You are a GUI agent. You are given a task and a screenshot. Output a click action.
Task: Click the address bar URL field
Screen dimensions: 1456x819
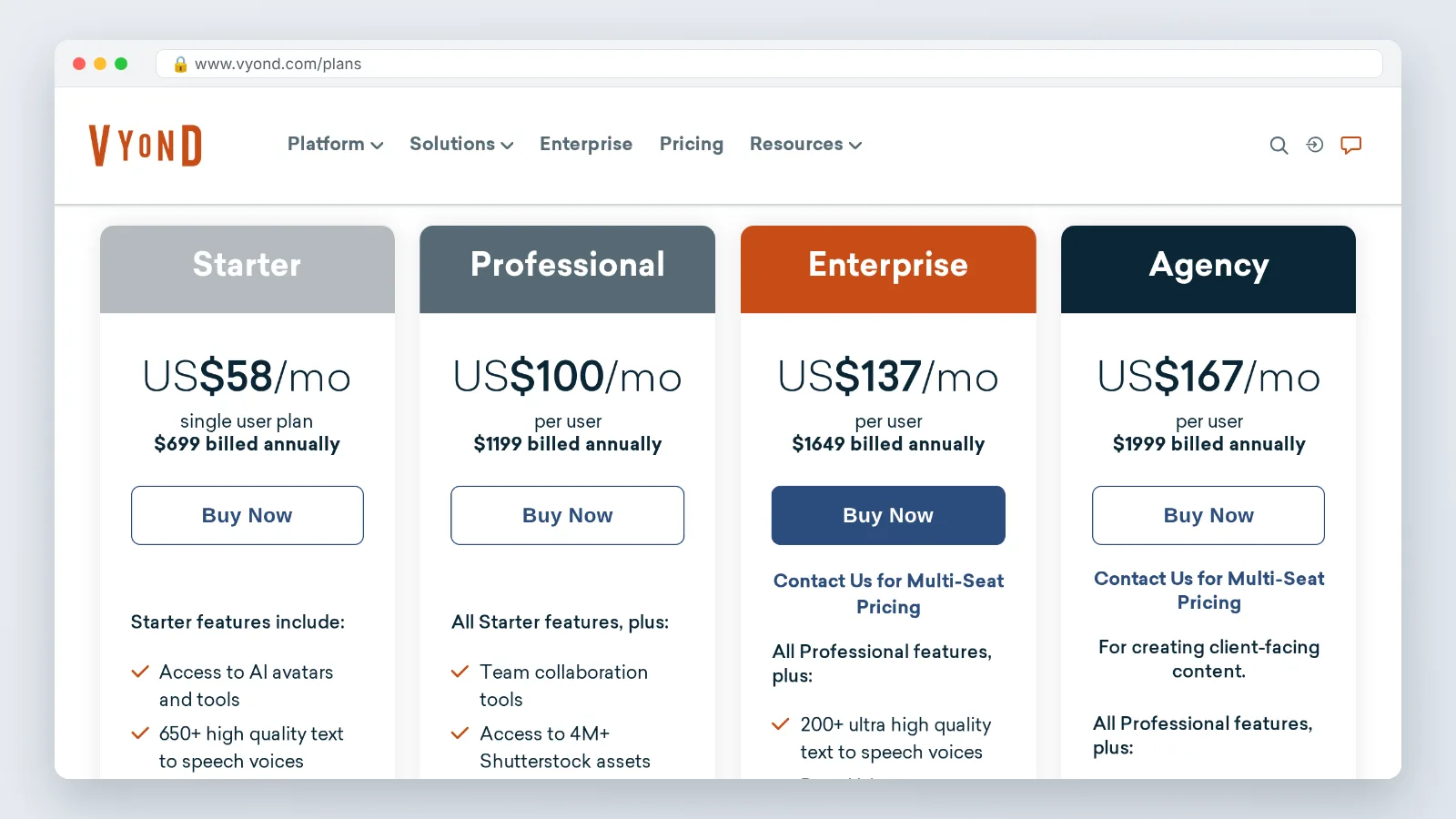click(769, 64)
